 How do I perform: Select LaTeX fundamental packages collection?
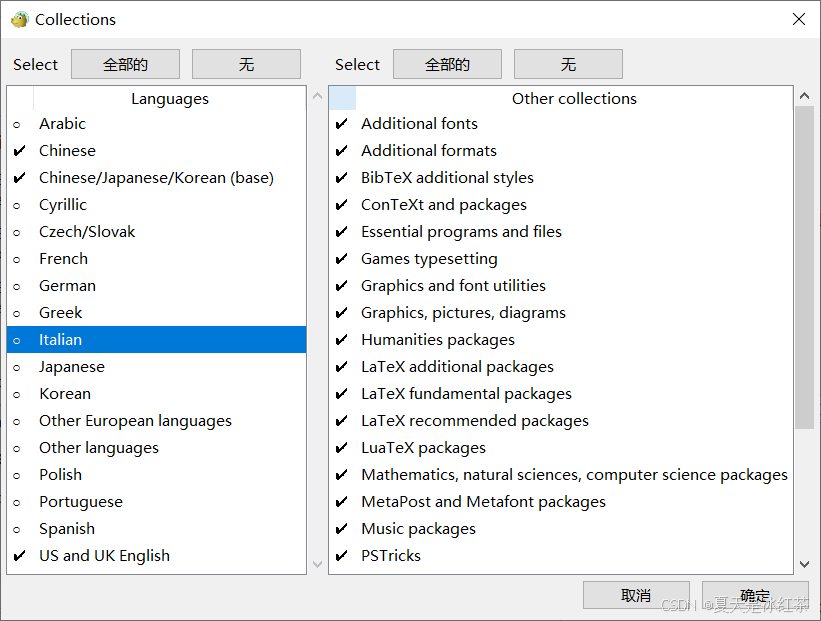[561, 394]
